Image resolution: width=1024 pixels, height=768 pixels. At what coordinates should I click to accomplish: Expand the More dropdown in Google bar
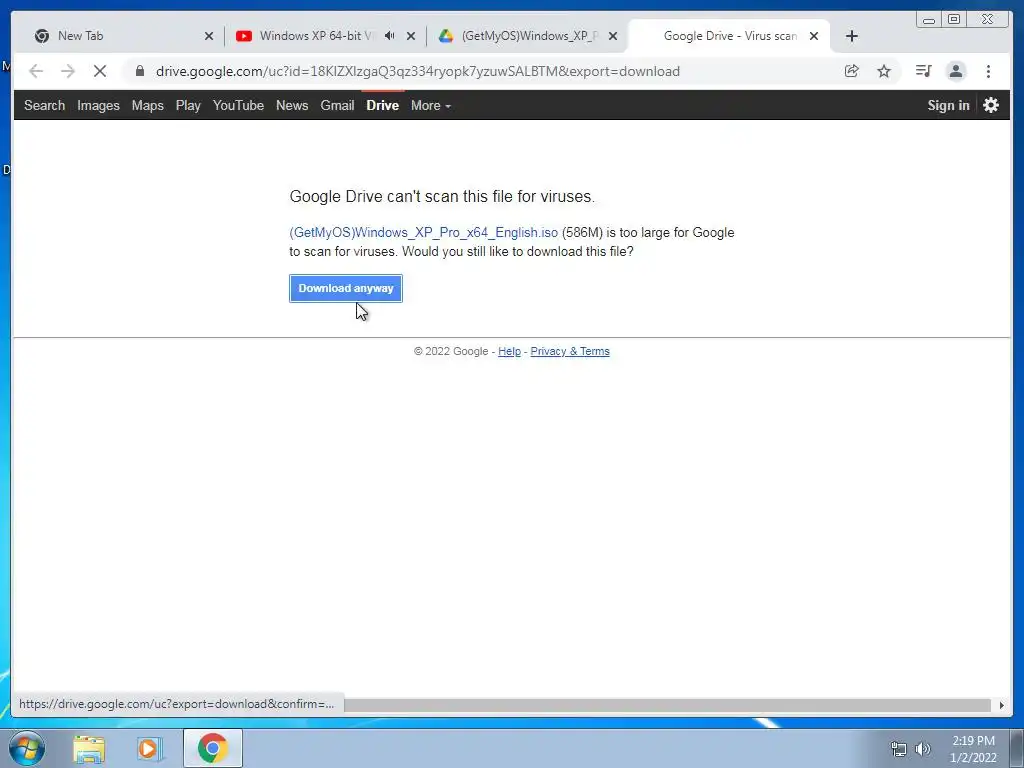[430, 105]
